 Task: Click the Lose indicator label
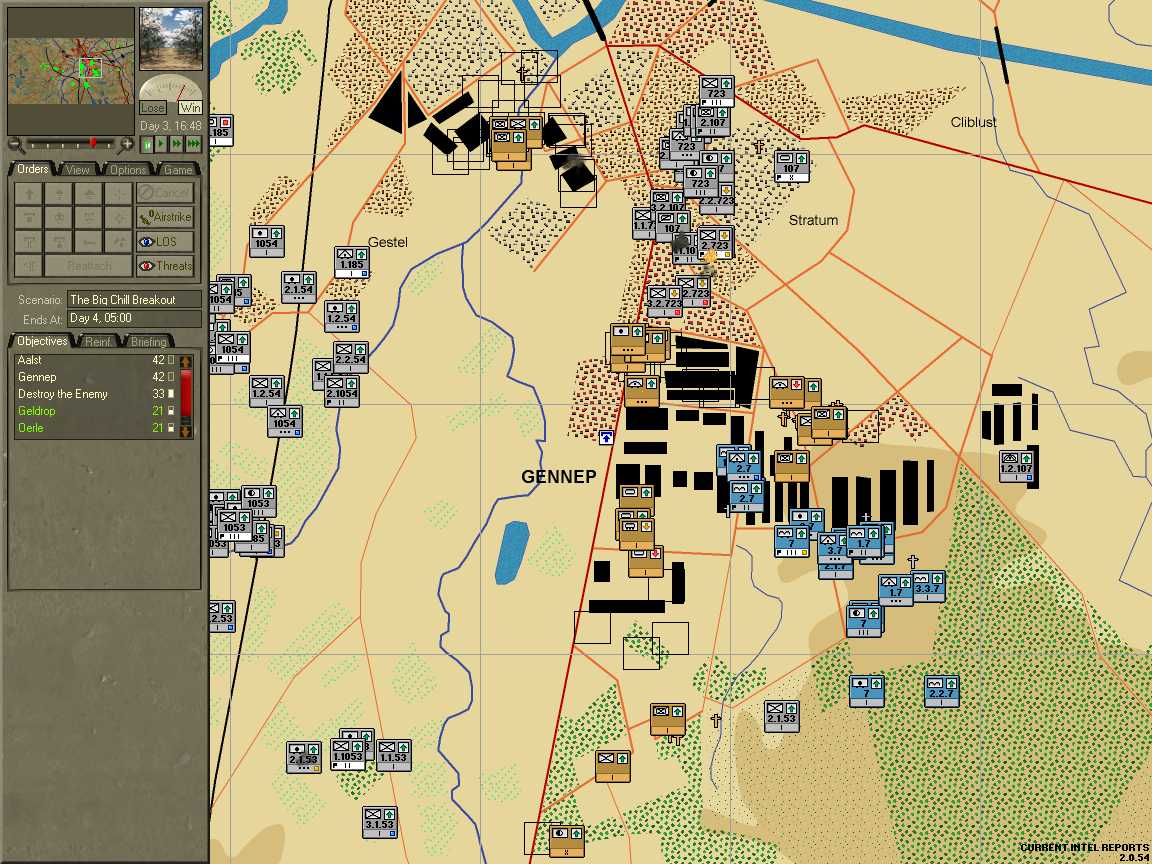152,107
